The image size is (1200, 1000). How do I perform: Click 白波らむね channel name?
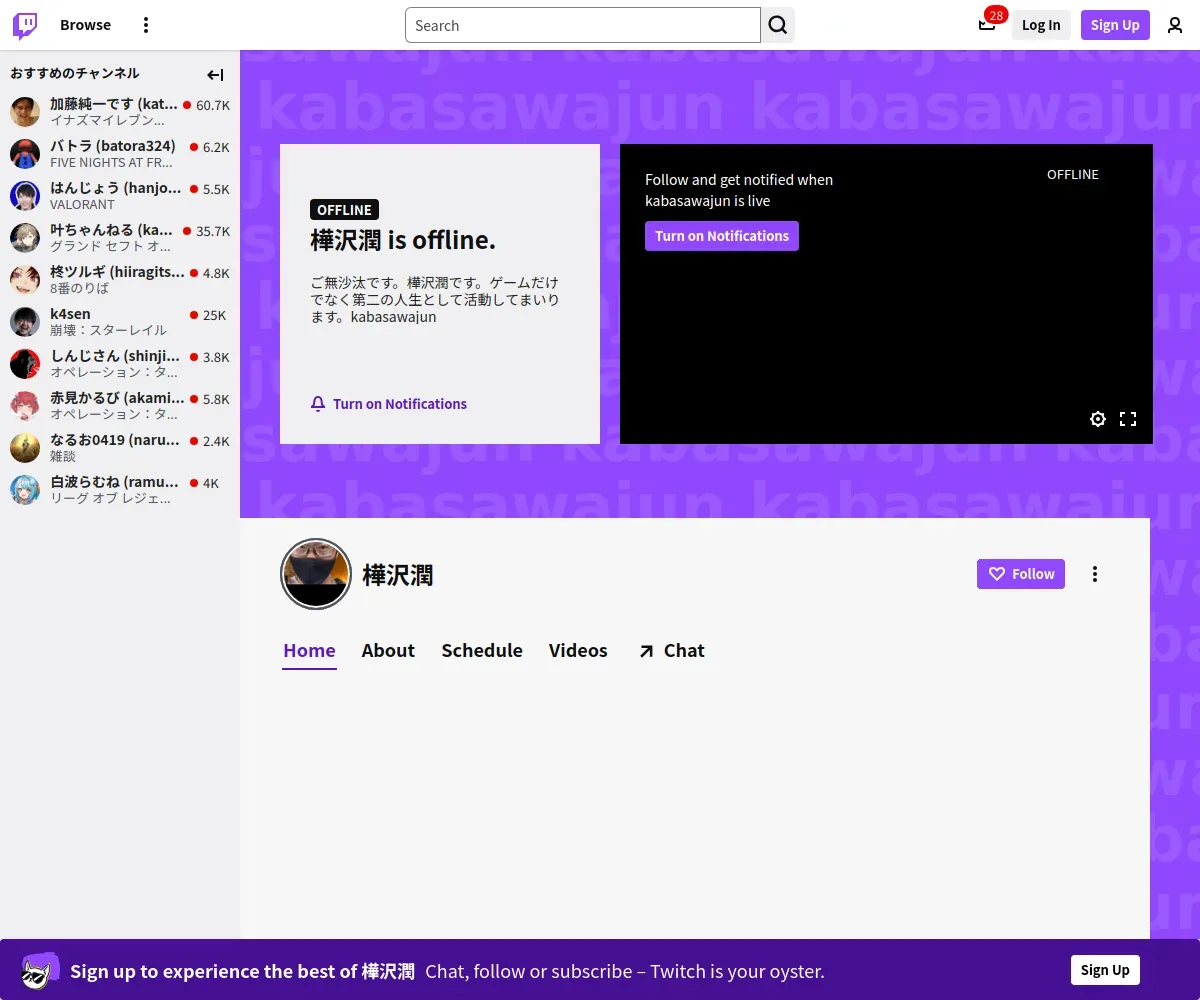coord(115,482)
